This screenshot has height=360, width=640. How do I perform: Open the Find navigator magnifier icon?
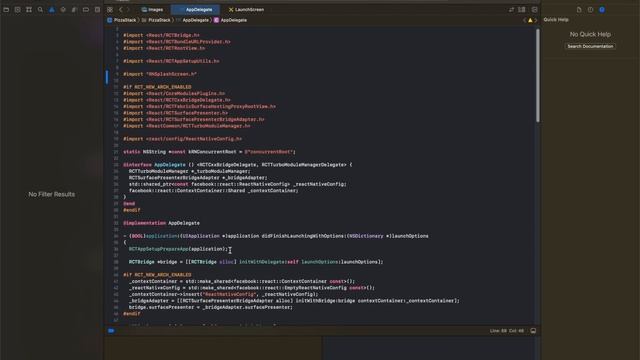click(x=40, y=9)
